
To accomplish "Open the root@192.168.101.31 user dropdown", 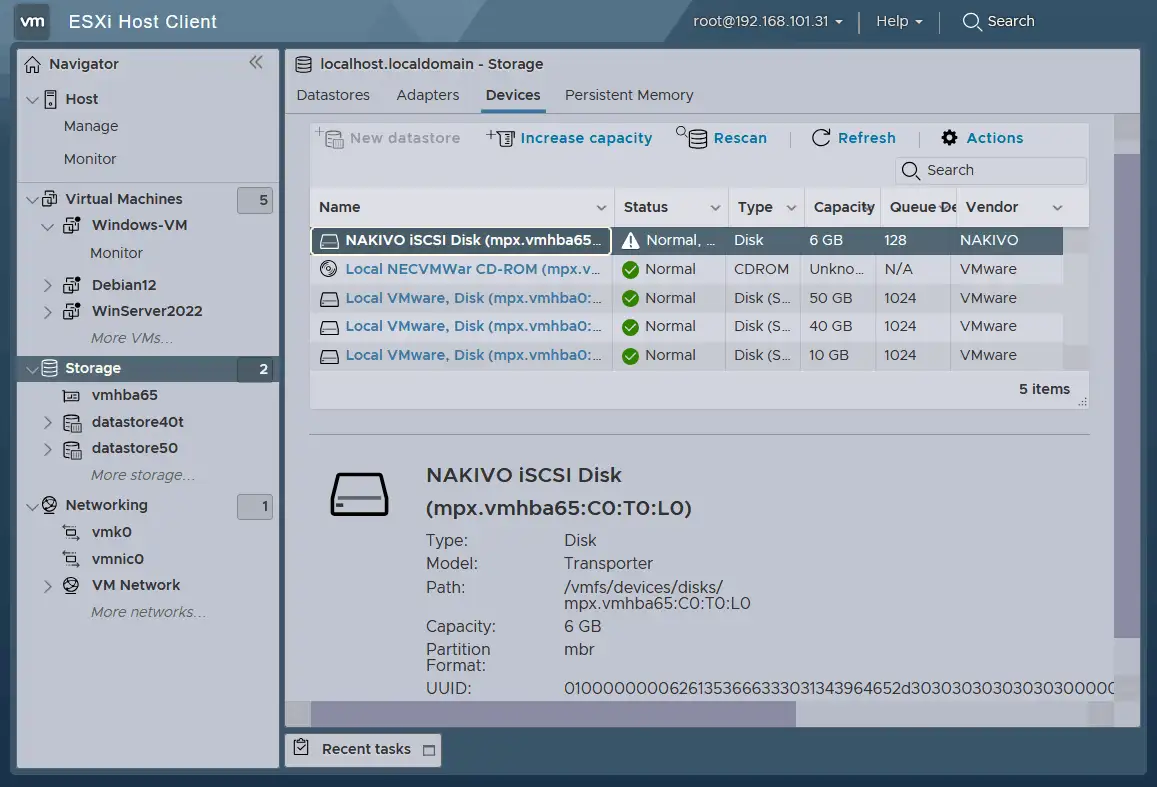I will pyautogui.click(x=767, y=21).
